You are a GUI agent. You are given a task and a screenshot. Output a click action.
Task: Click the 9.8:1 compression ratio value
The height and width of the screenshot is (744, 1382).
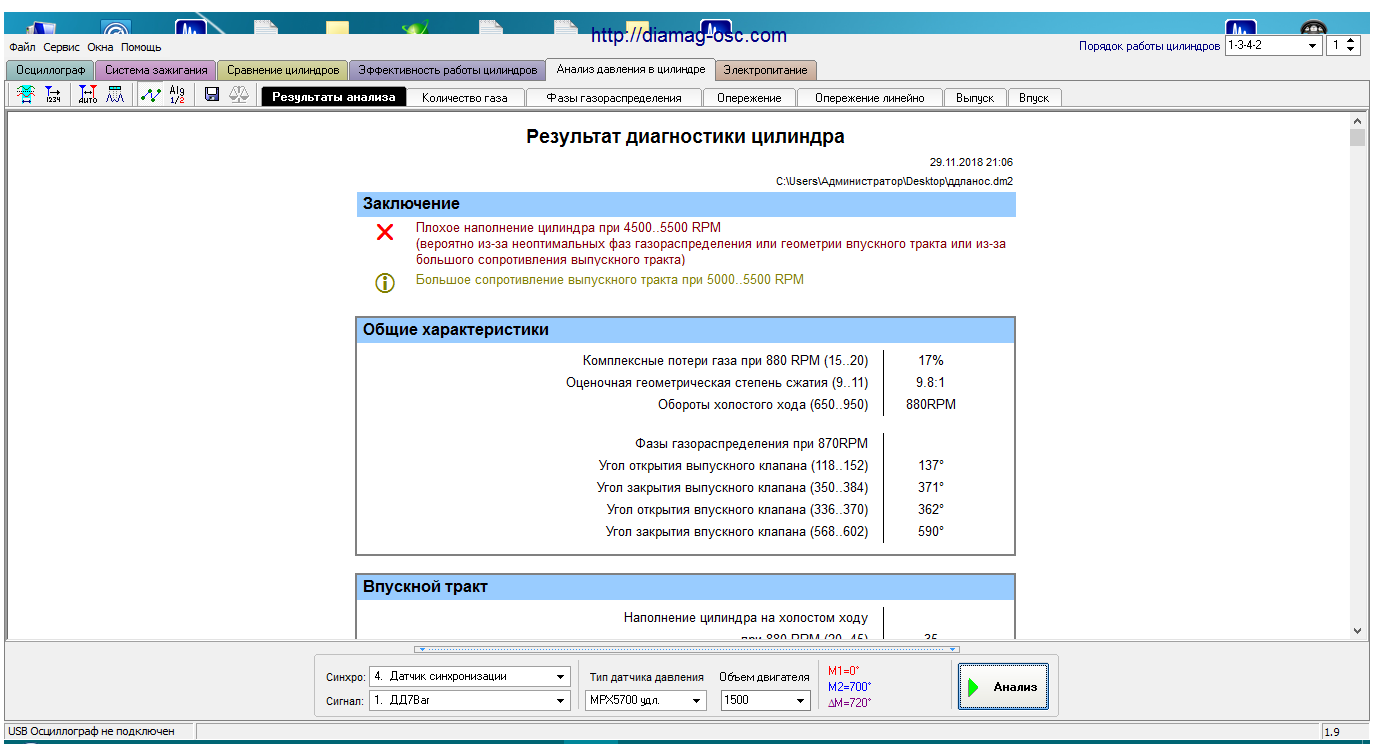point(931,383)
